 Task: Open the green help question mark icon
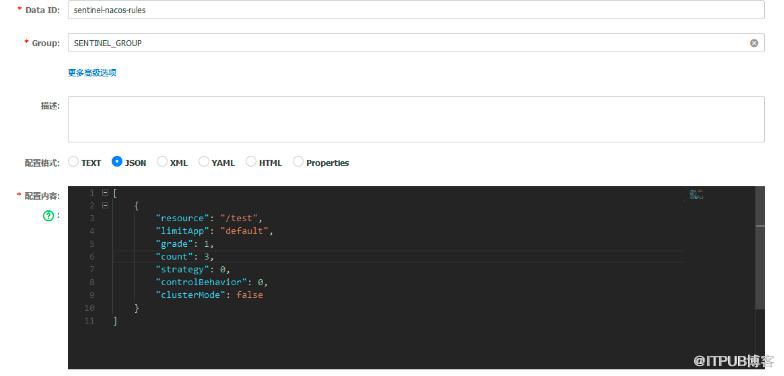coord(48,216)
